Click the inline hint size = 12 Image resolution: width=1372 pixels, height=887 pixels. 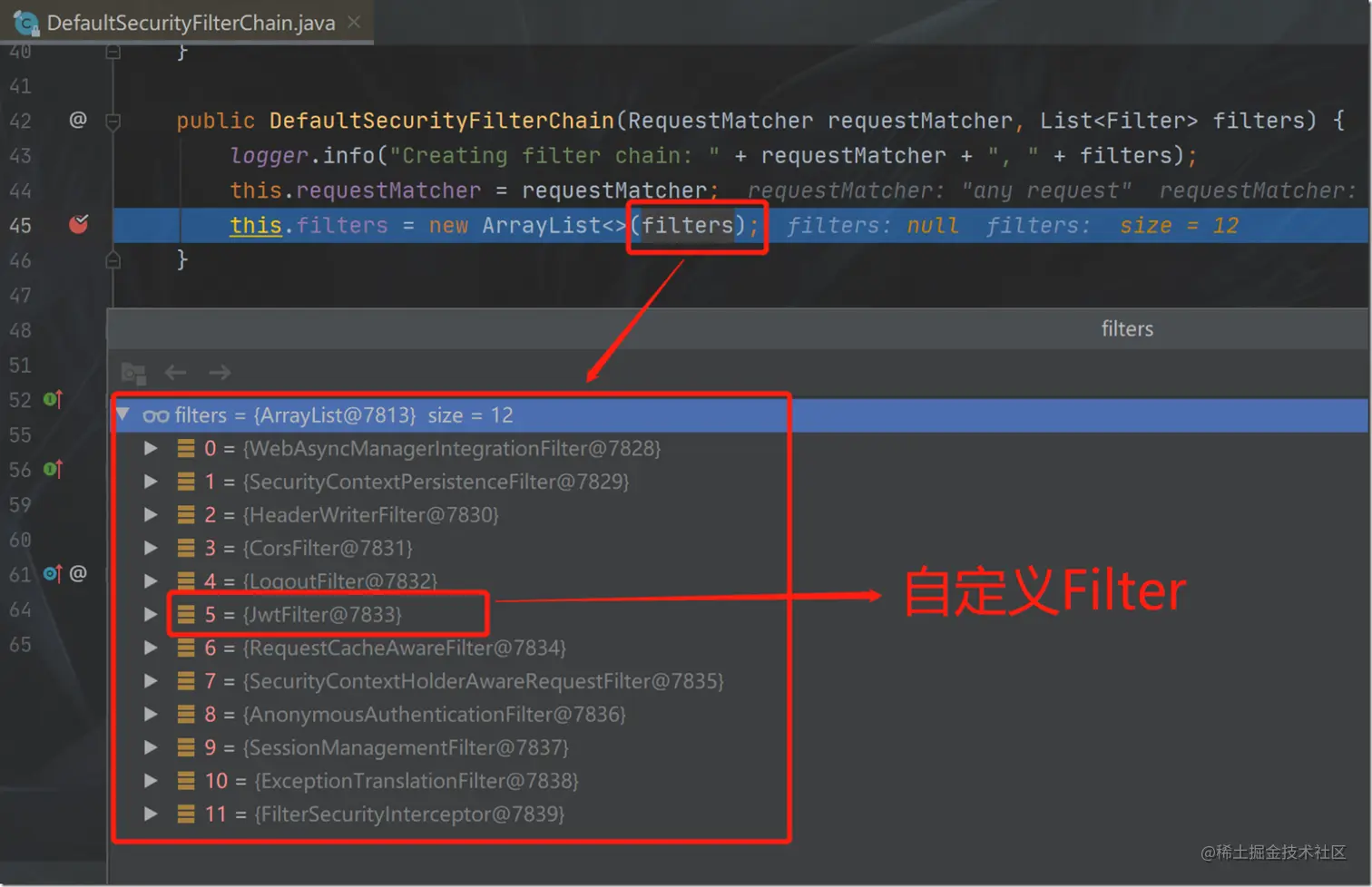(x=1179, y=225)
